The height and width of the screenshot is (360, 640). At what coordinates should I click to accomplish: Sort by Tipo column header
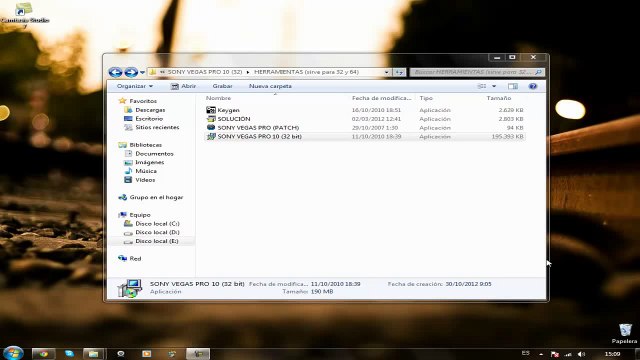point(426,98)
